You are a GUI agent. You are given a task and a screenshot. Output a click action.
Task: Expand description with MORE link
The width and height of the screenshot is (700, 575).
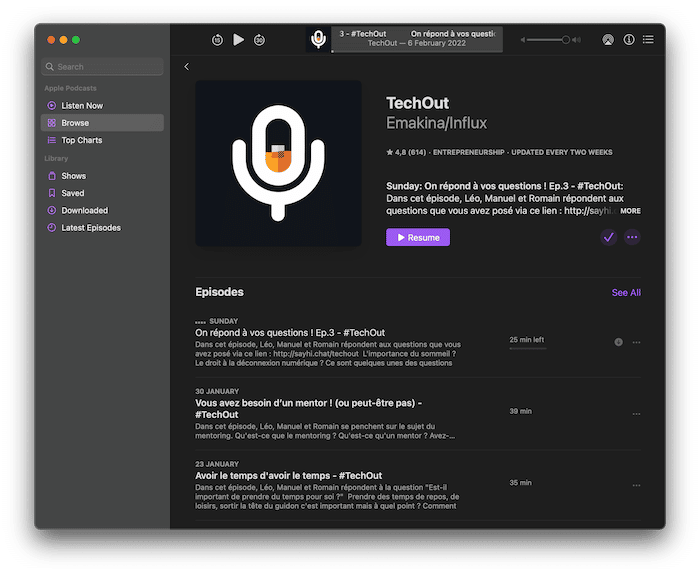[x=630, y=211]
